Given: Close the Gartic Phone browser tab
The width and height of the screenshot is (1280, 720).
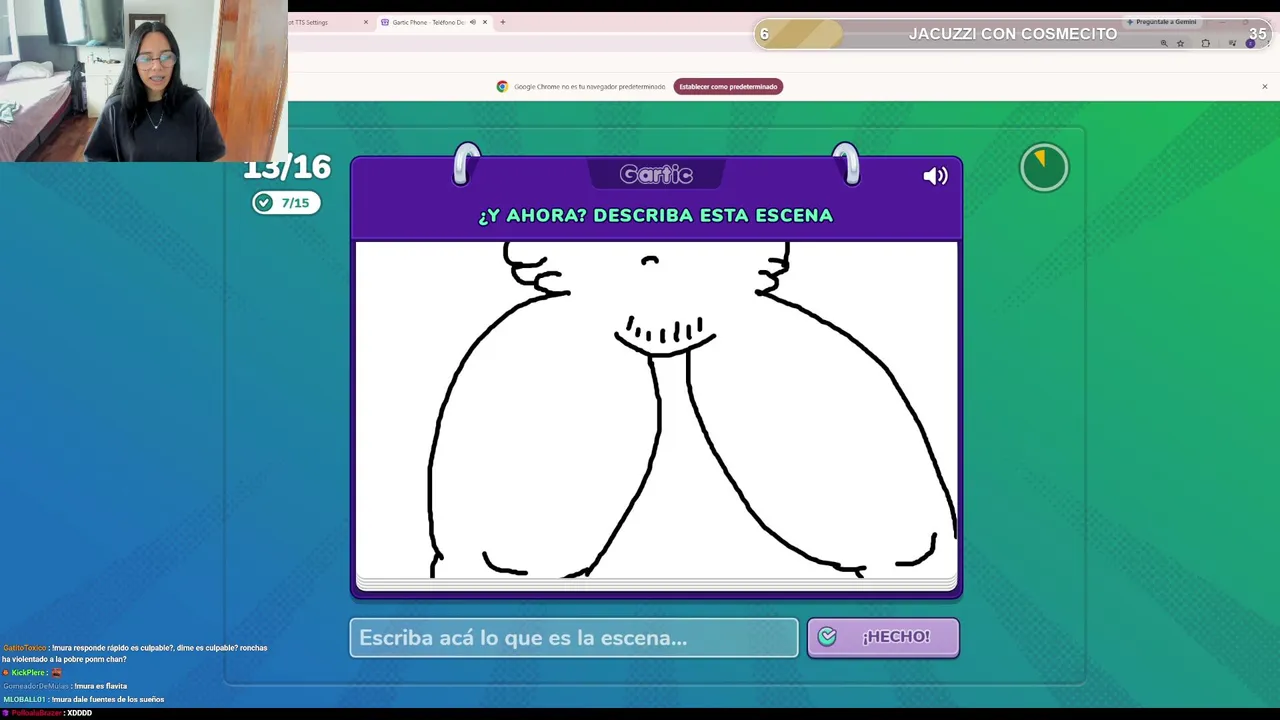Looking at the screenshot, I should tap(485, 22).
